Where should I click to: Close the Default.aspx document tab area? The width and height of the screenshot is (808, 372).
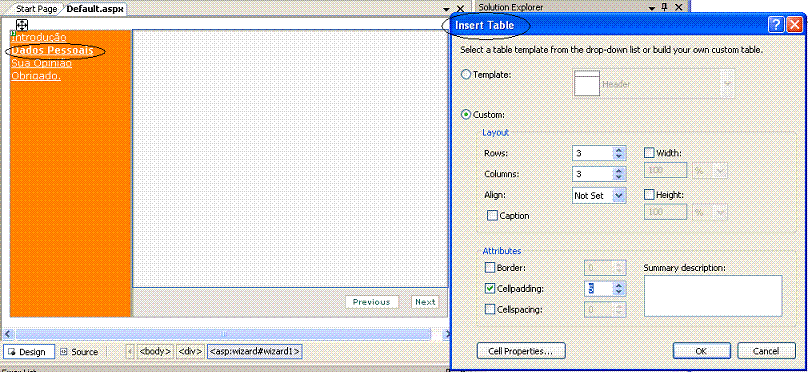tap(460, 8)
